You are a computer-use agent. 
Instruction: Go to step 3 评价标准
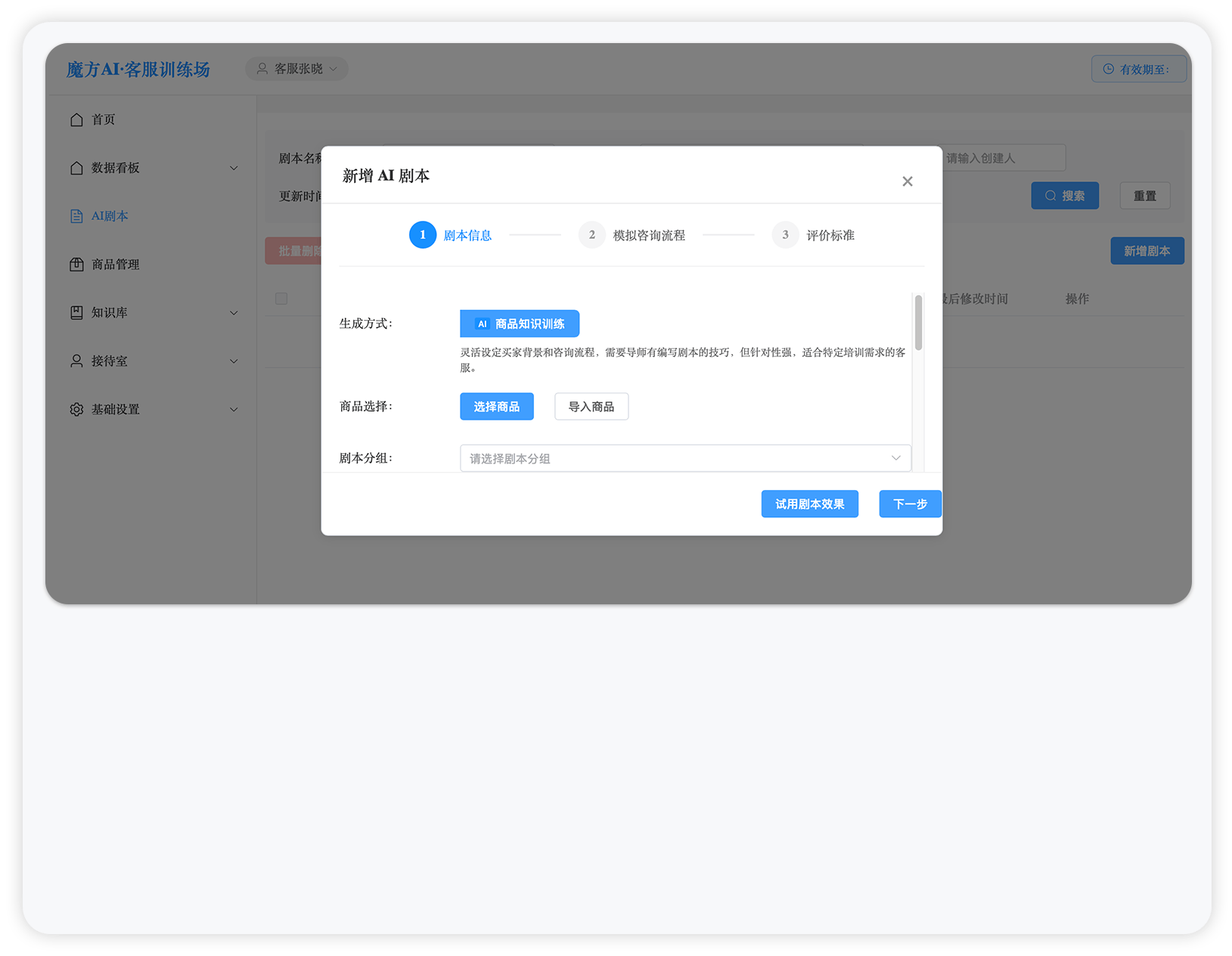(814, 235)
